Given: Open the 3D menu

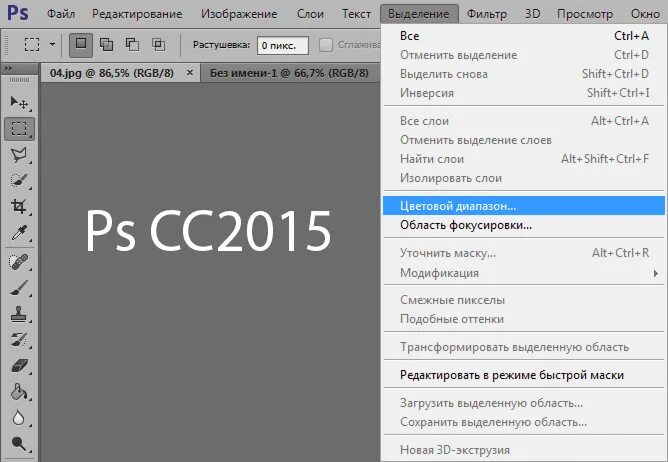Looking at the screenshot, I should click(533, 14).
